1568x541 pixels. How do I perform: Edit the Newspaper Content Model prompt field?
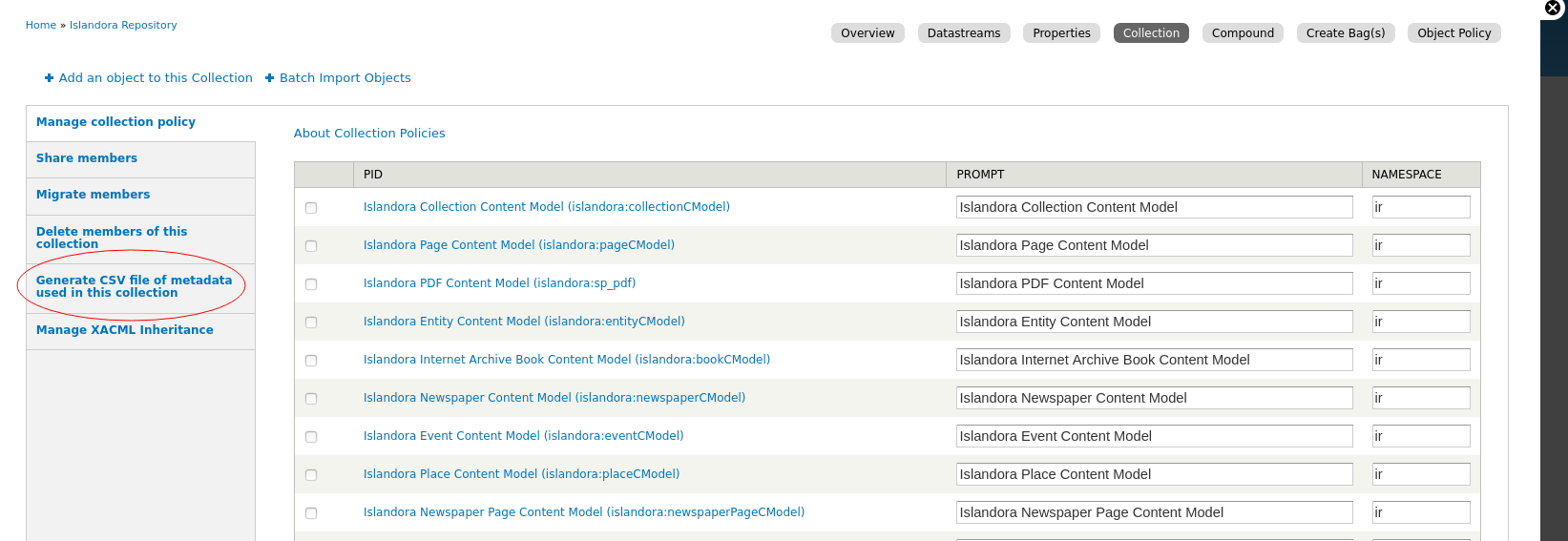[x=1155, y=398]
